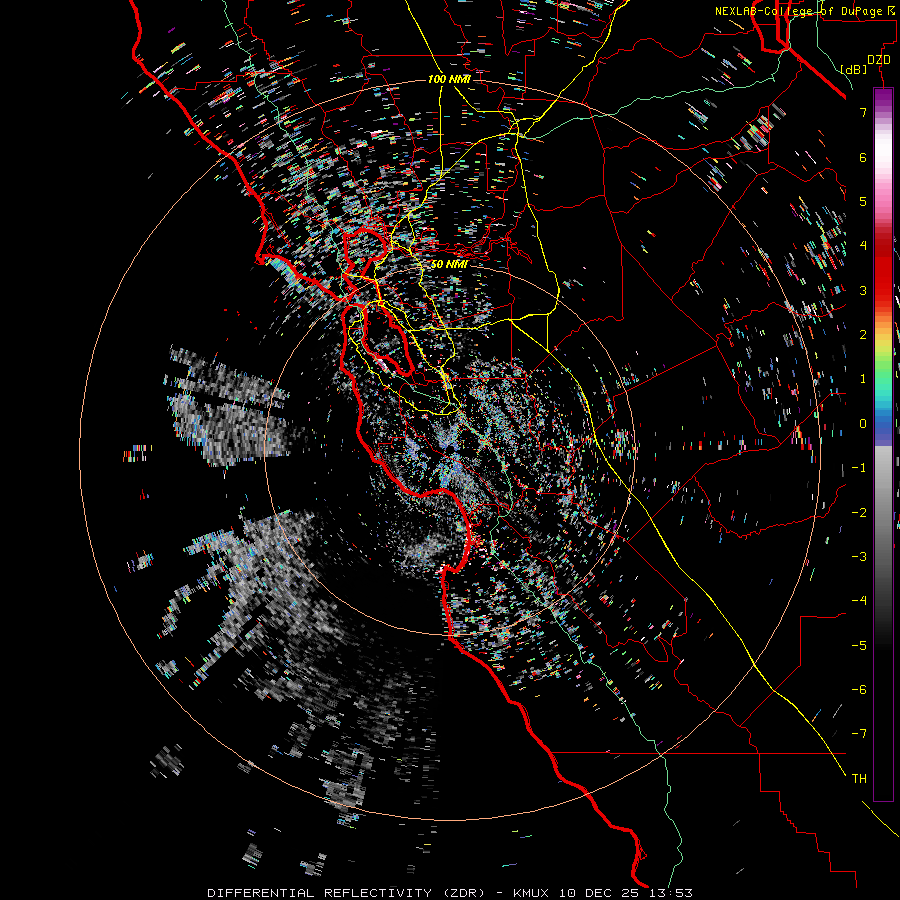
Task: Click the 2 label on the color scale
Action: [x=863, y=335]
